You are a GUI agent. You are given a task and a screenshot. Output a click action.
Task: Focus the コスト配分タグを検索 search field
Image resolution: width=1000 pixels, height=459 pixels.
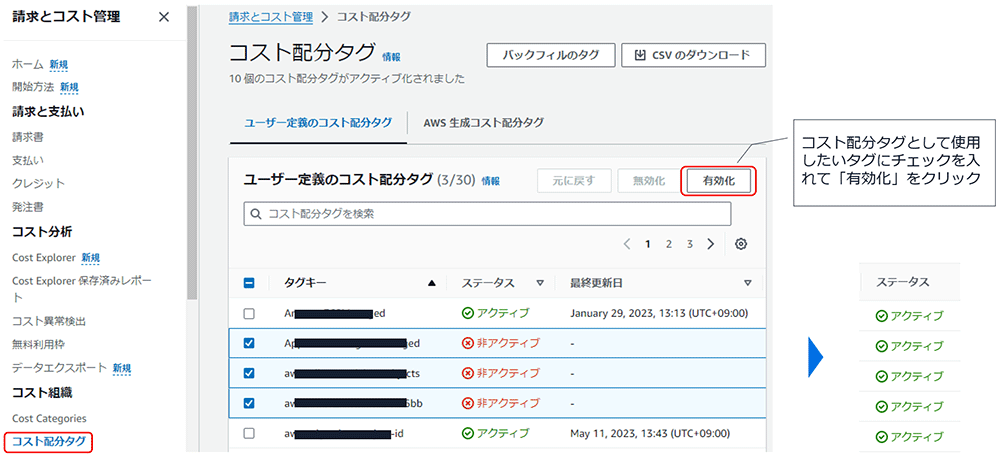(x=487, y=214)
